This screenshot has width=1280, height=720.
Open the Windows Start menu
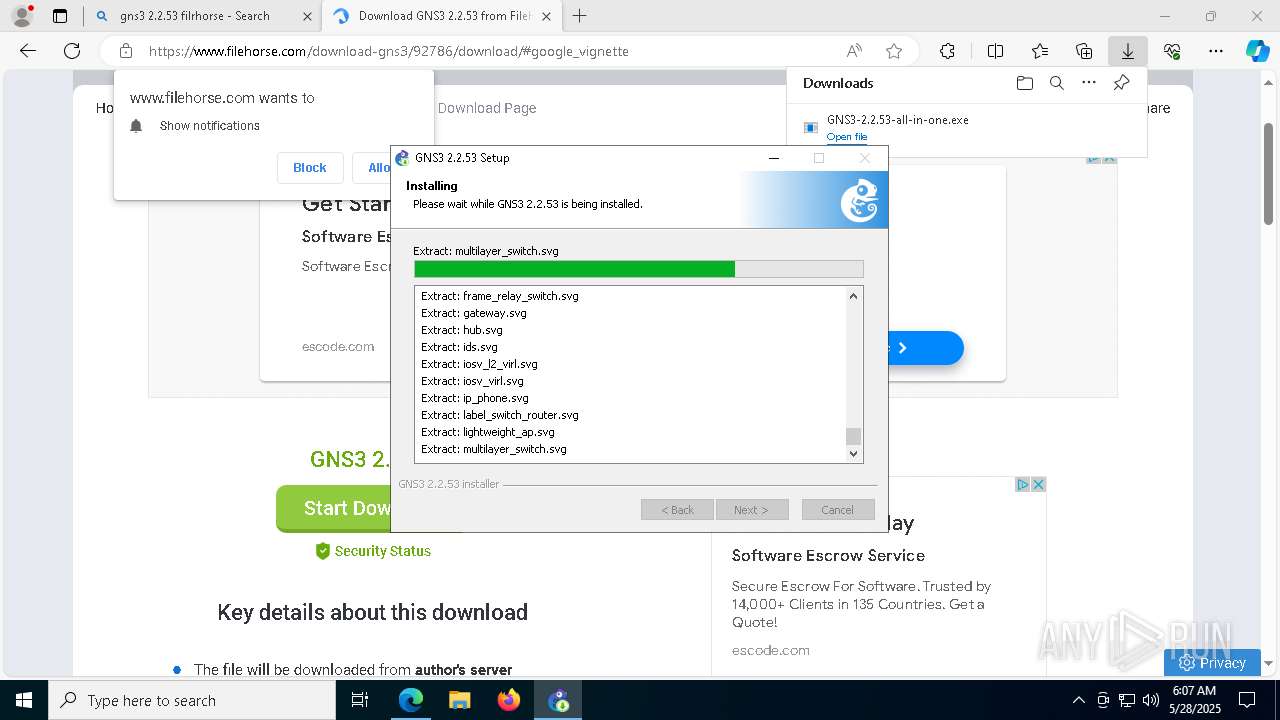(x=24, y=700)
